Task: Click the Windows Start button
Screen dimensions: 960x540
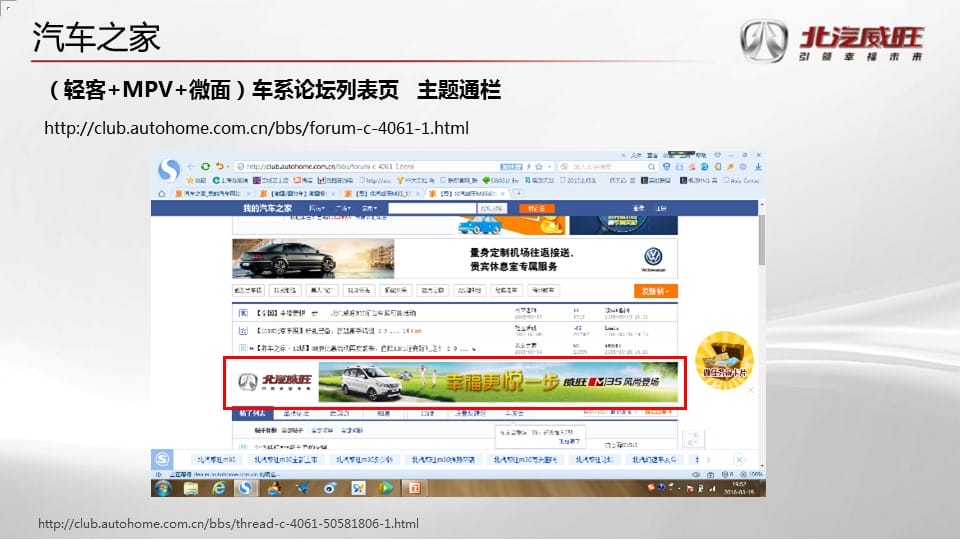Action: [163, 487]
